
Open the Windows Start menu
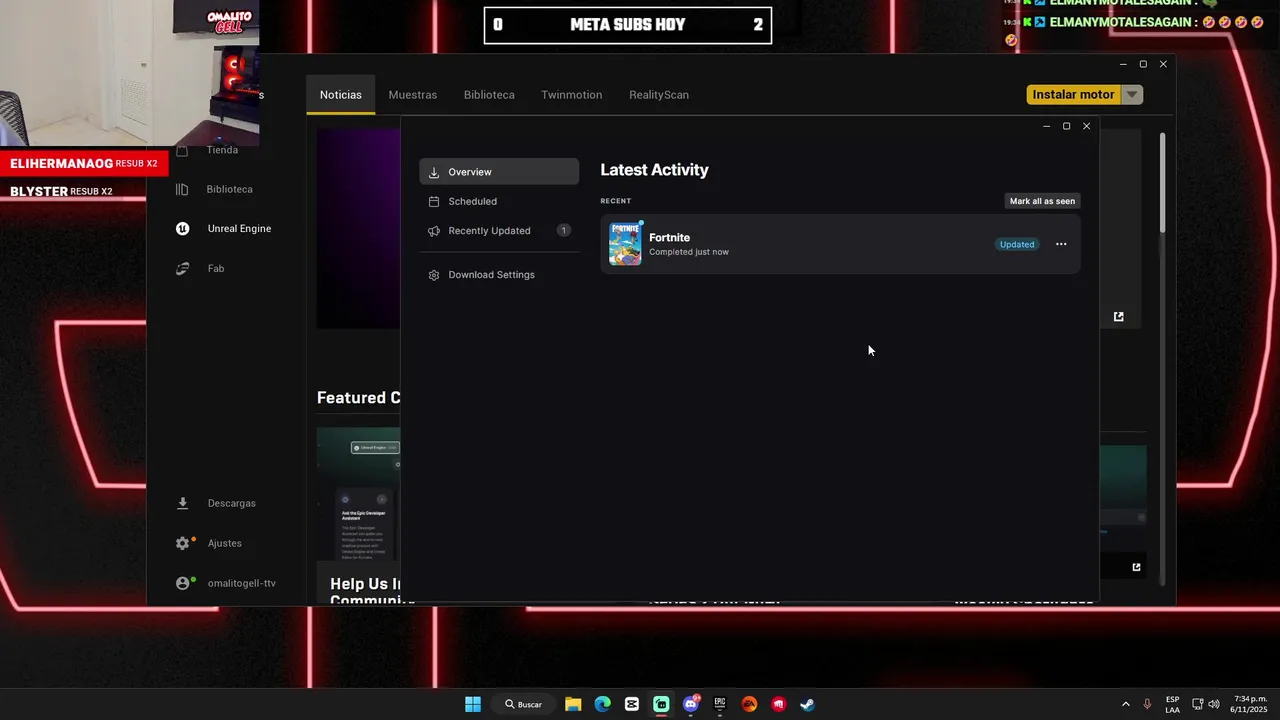click(x=473, y=704)
